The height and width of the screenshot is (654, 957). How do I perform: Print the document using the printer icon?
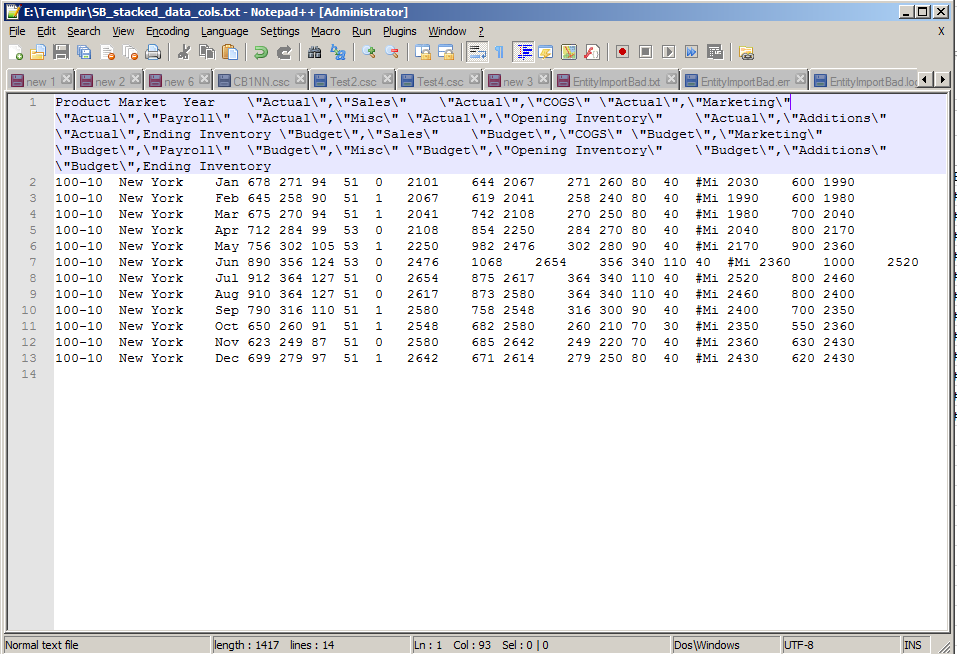(153, 53)
